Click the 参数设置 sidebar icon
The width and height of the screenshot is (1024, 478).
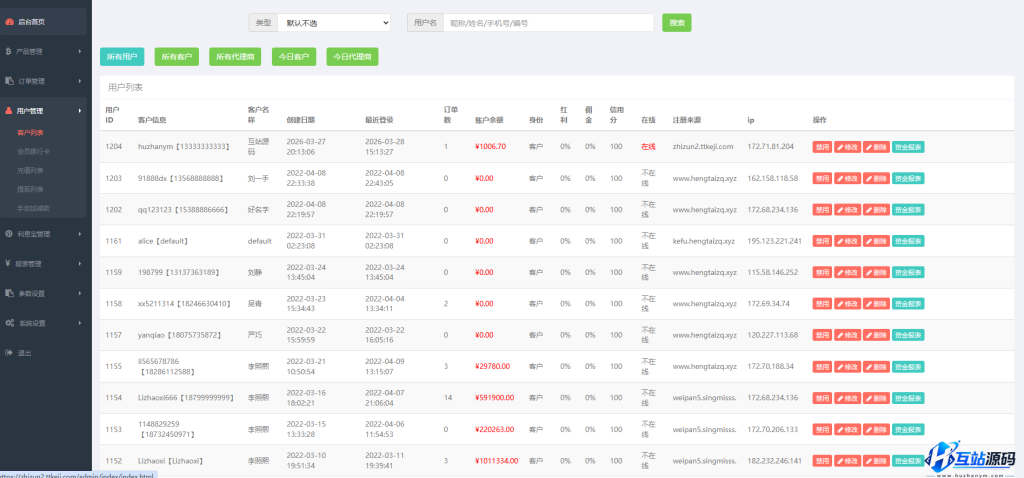9,293
